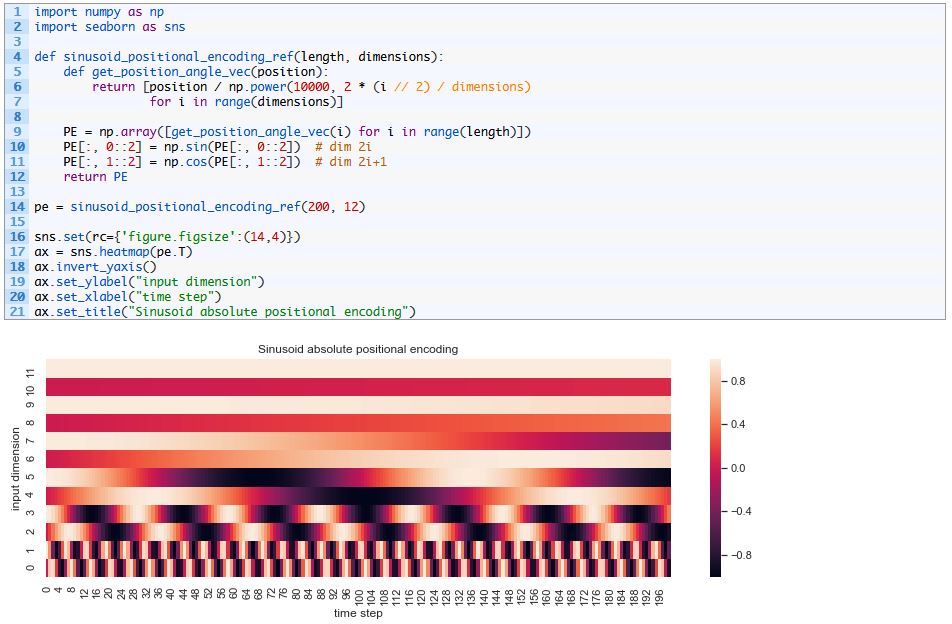
Task: Click the 'sns.heatmap(pe.T)' call
Action: point(131,251)
